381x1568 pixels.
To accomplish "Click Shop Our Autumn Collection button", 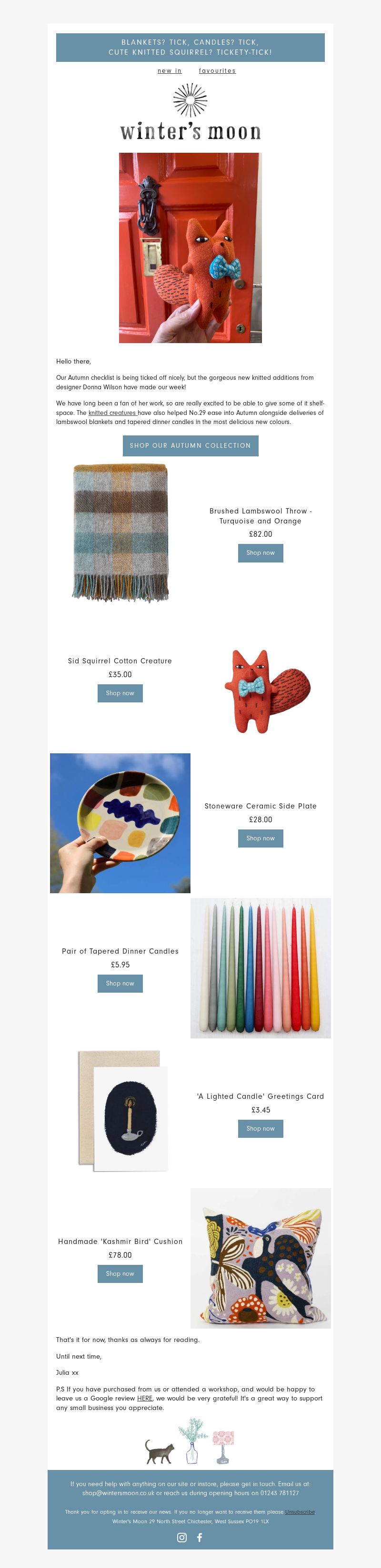I will point(190,445).
